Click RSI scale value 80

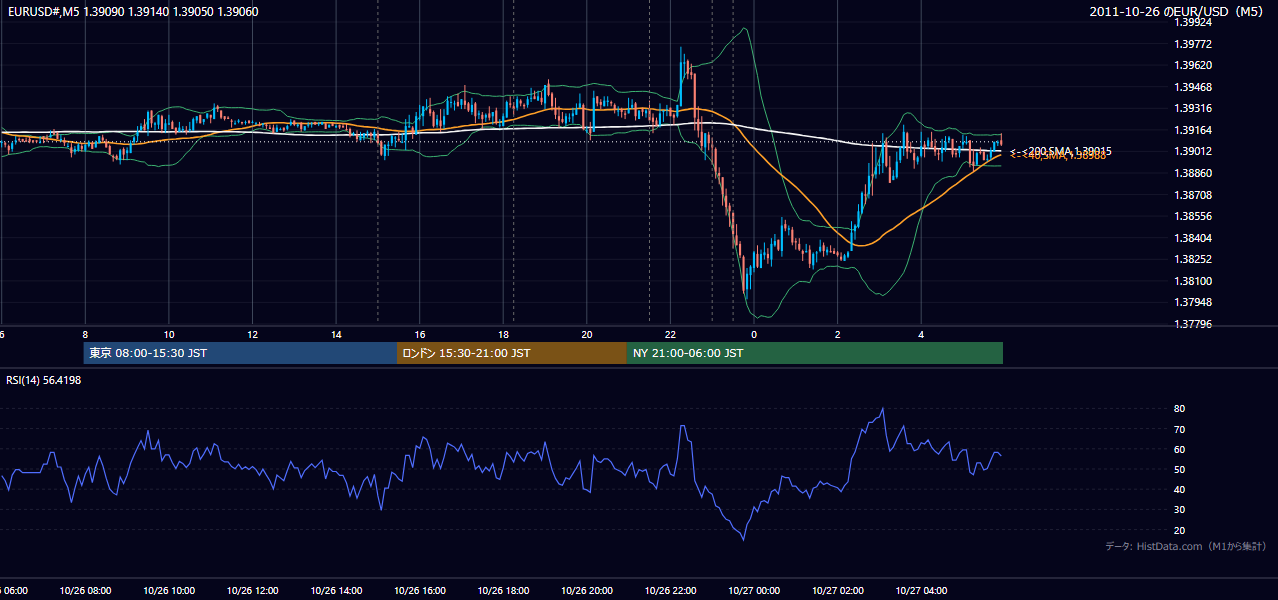point(1179,409)
